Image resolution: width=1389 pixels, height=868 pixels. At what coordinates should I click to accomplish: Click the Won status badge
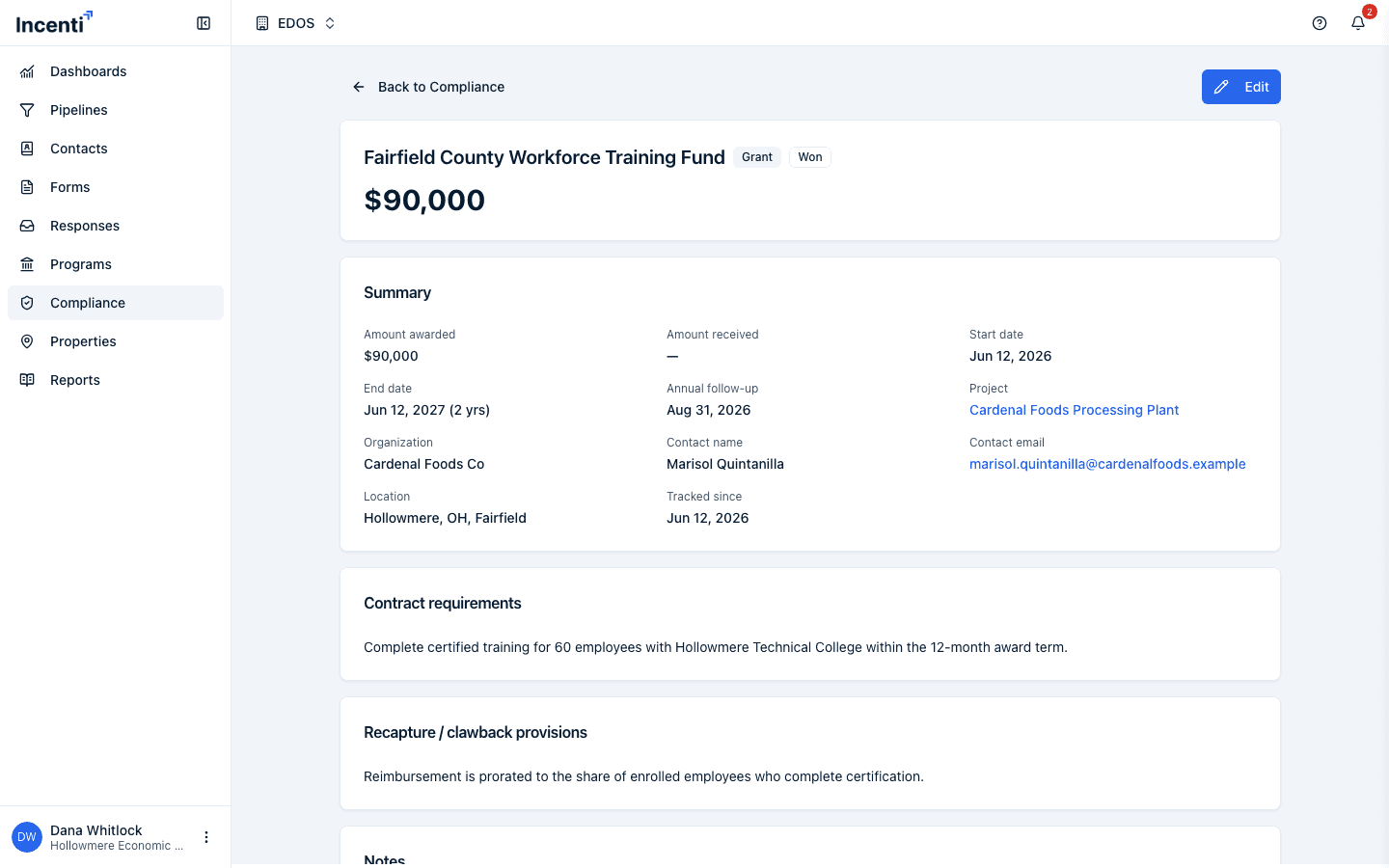pyautogui.click(x=810, y=157)
